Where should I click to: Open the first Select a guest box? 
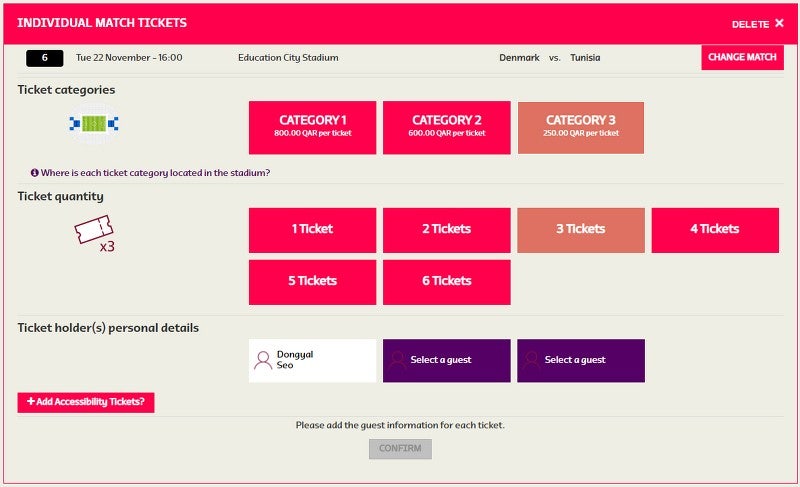446,361
